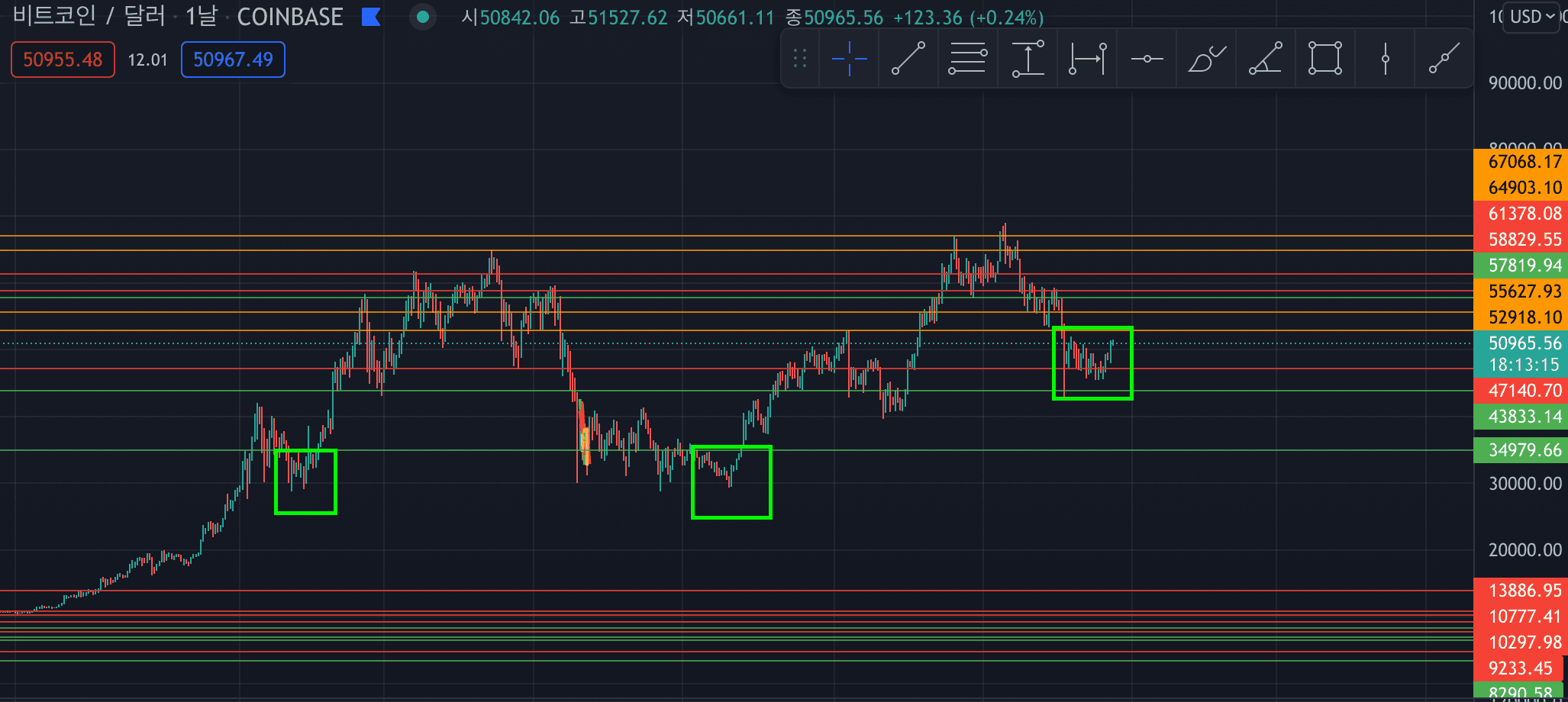Click the symbol title 비트코인 / 달러
This screenshot has width=1568, height=702.
click(x=89, y=17)
